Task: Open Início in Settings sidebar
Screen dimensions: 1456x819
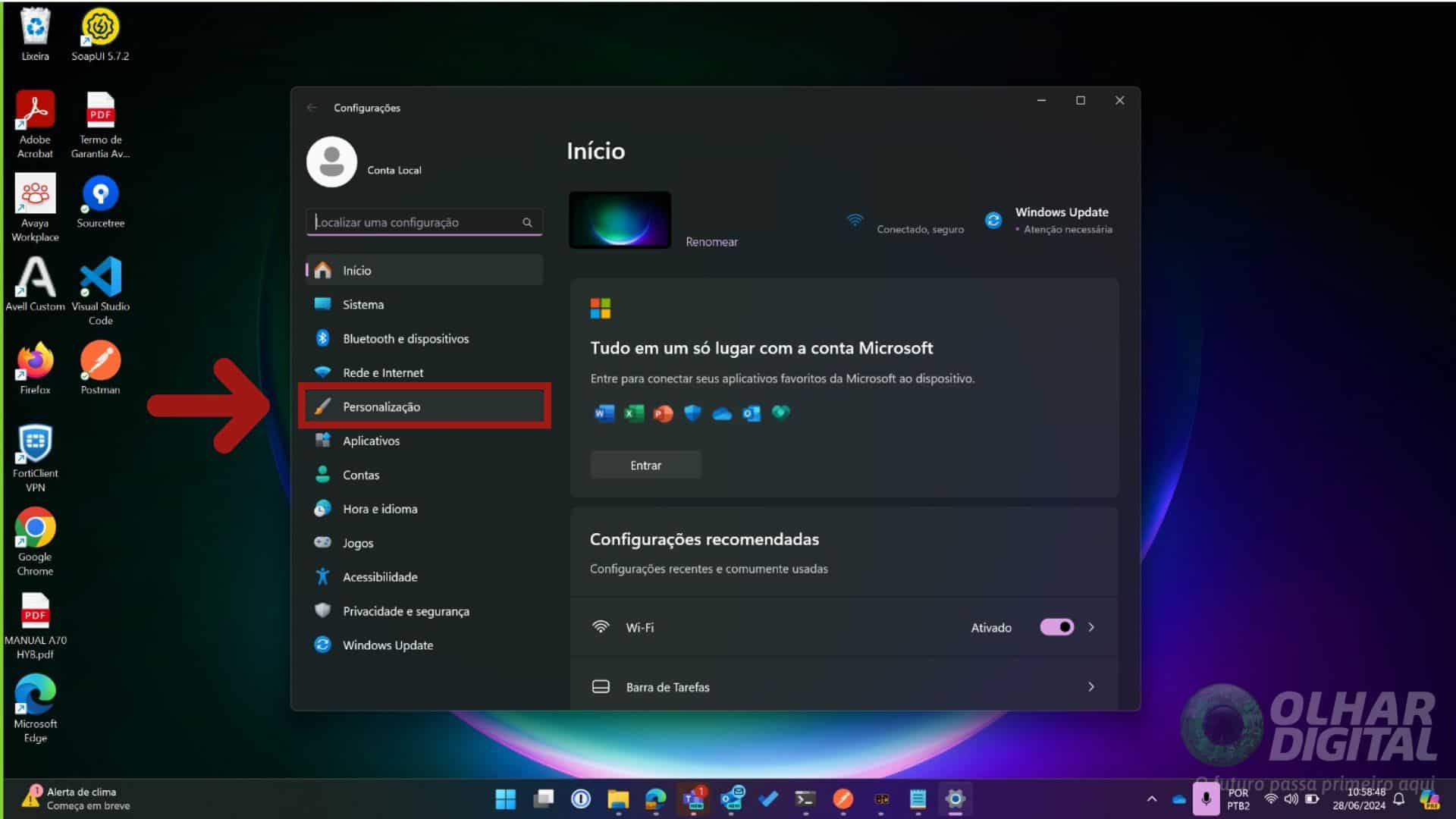Action: coord(424,270)
